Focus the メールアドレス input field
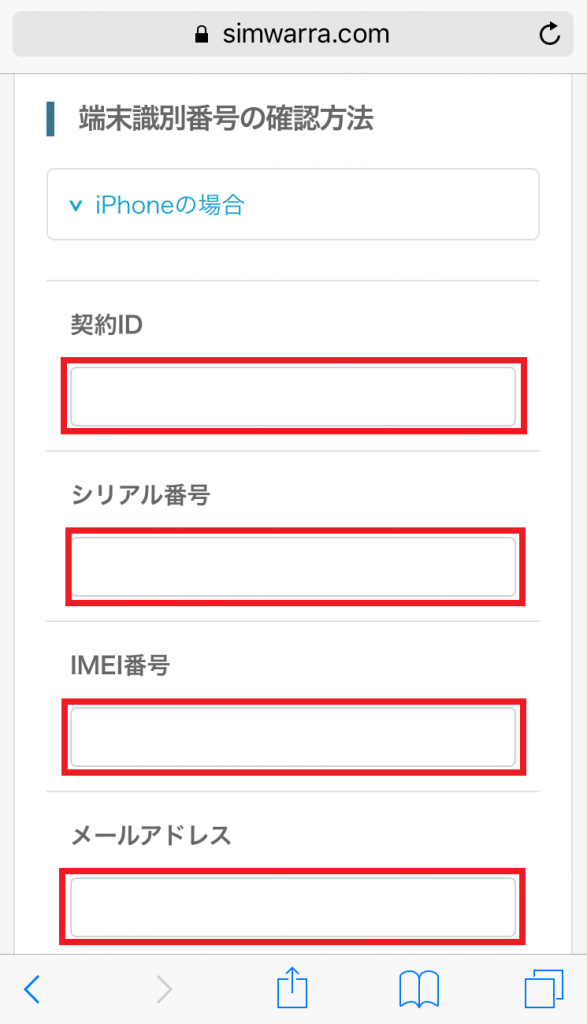 point(293,907)
